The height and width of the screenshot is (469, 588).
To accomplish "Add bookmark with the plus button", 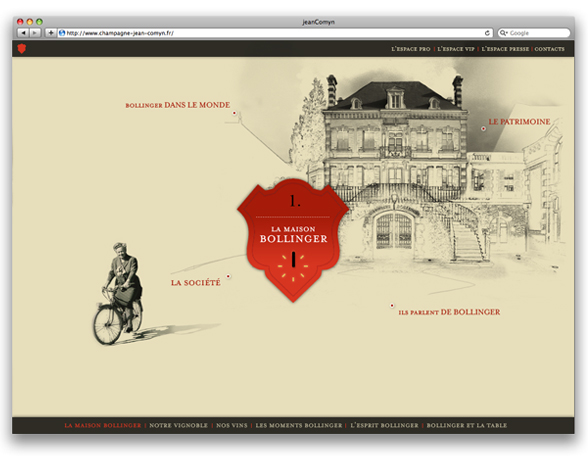I will coord(51,33).
